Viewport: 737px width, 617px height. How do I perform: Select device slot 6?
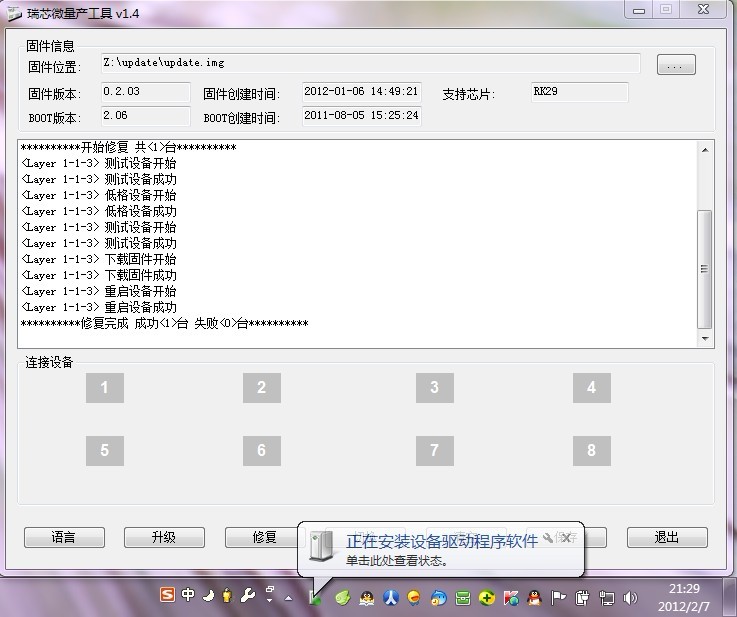(262, 451)
